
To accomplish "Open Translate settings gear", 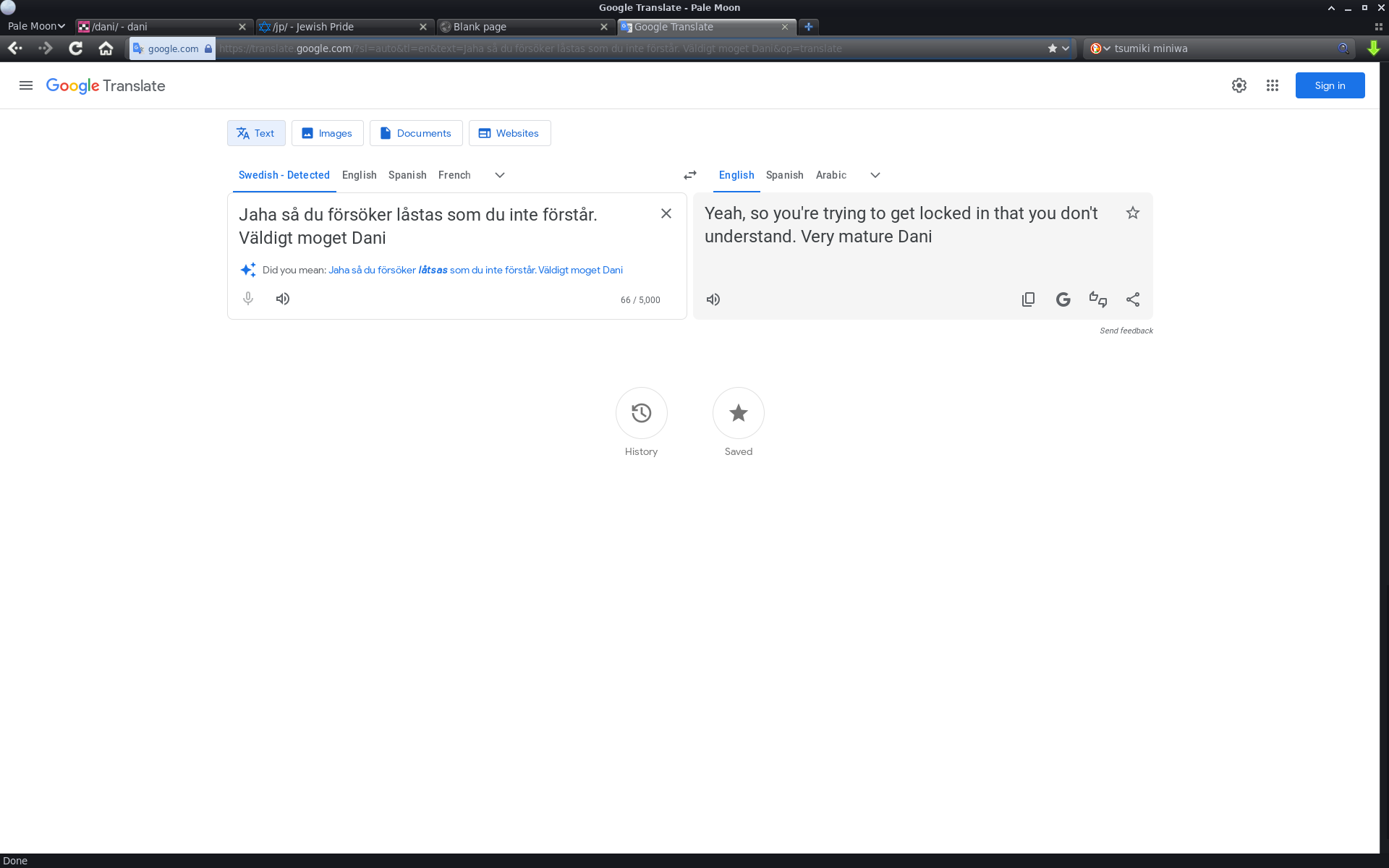I will (x=1239, y=85).
